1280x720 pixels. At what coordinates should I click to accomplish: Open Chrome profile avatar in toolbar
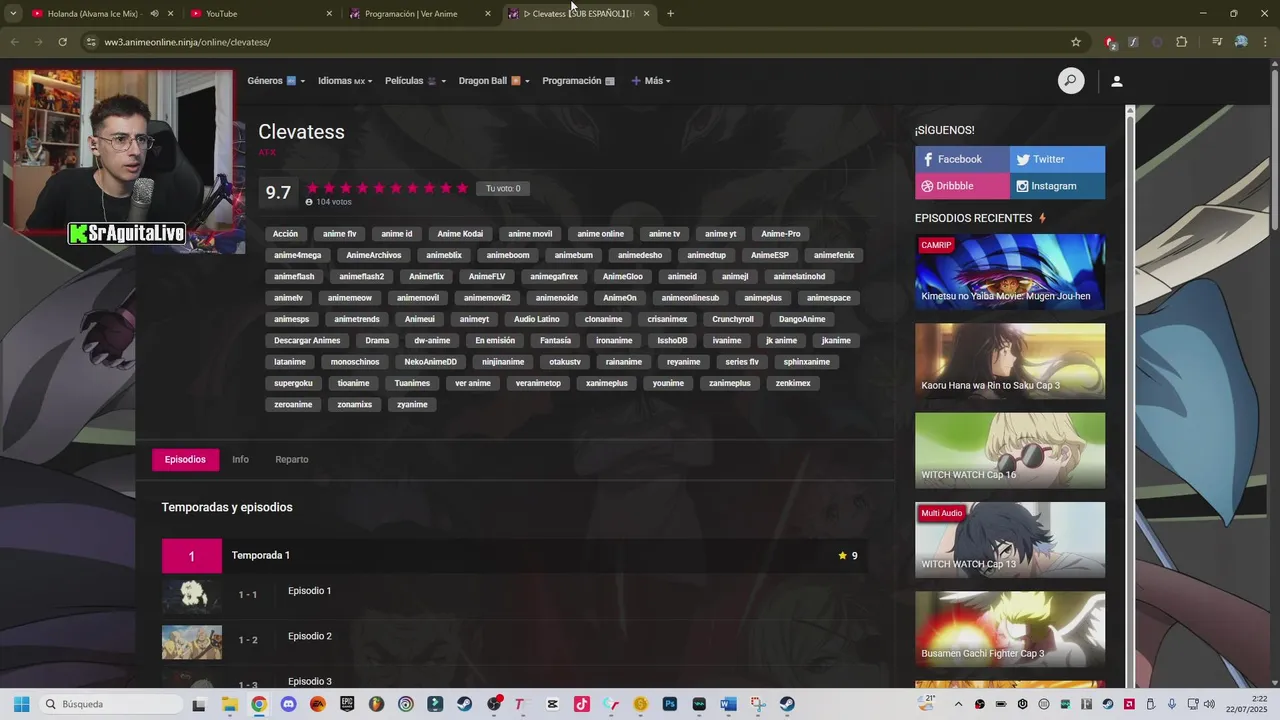click(1241, 42)
